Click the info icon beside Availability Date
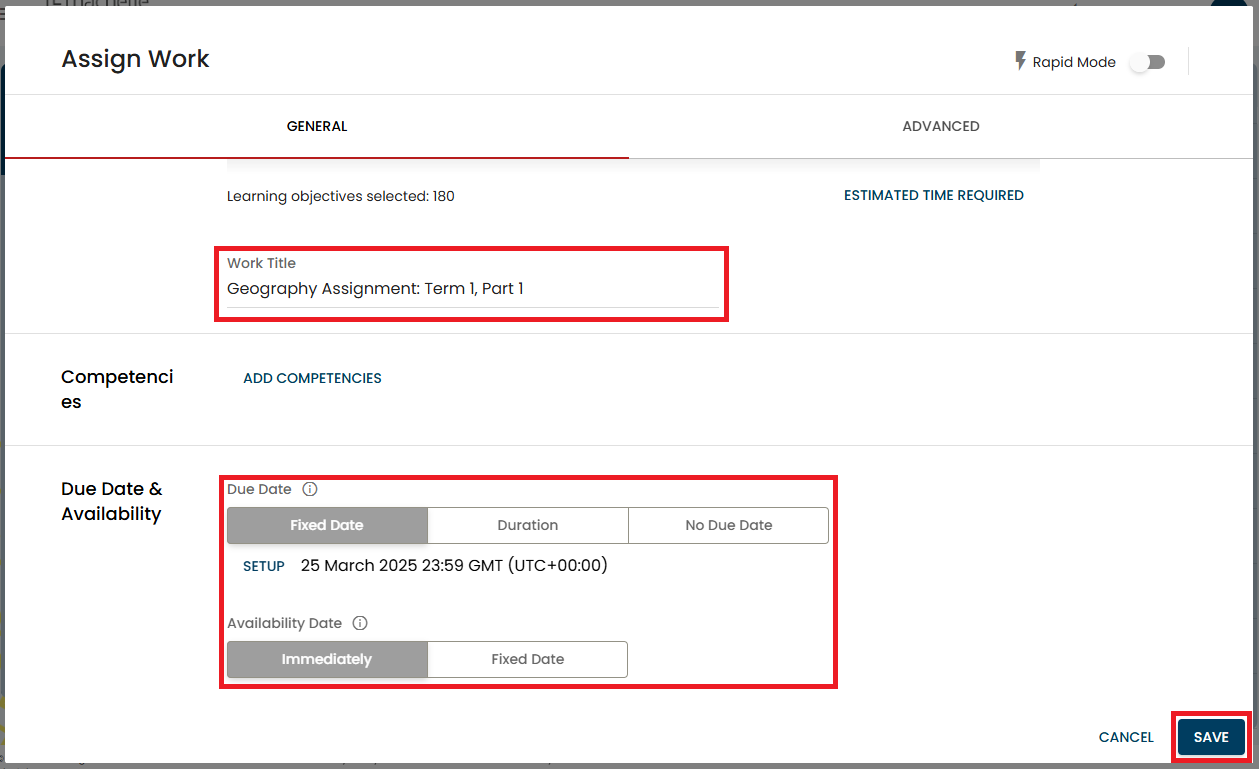Viewport: 1259px width, 769px height. coord(360,623)
